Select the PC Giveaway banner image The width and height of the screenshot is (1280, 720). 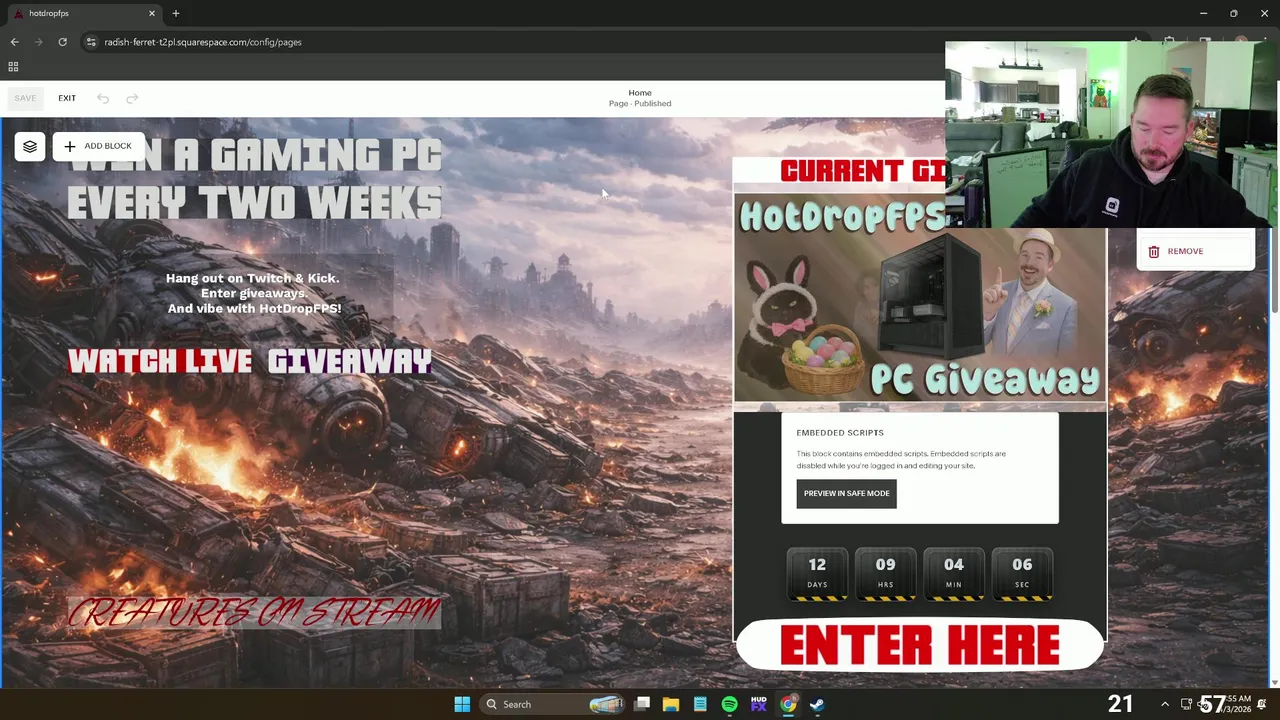[920, 298]
